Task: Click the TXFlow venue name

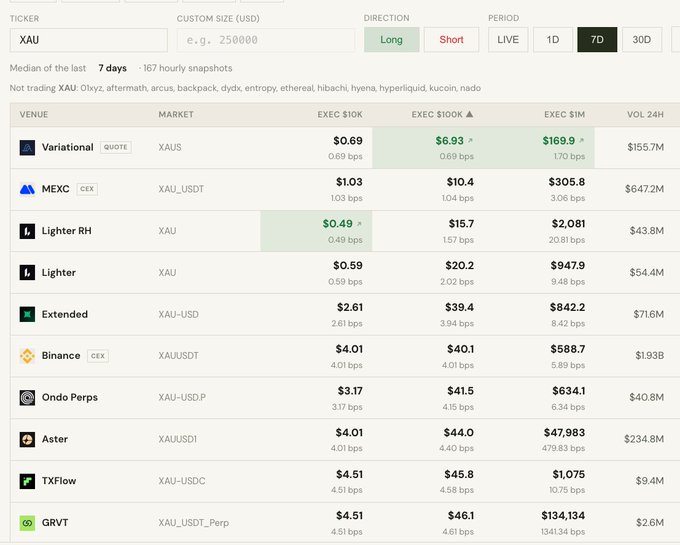Action: 59,481
